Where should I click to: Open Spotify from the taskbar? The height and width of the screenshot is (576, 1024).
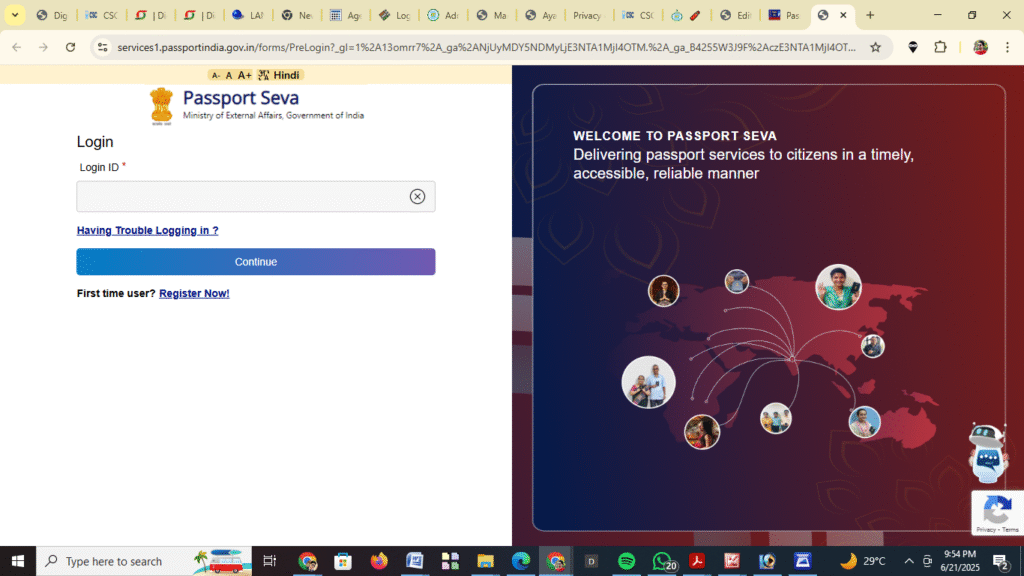pyautogui.click(x=626, y=561)
